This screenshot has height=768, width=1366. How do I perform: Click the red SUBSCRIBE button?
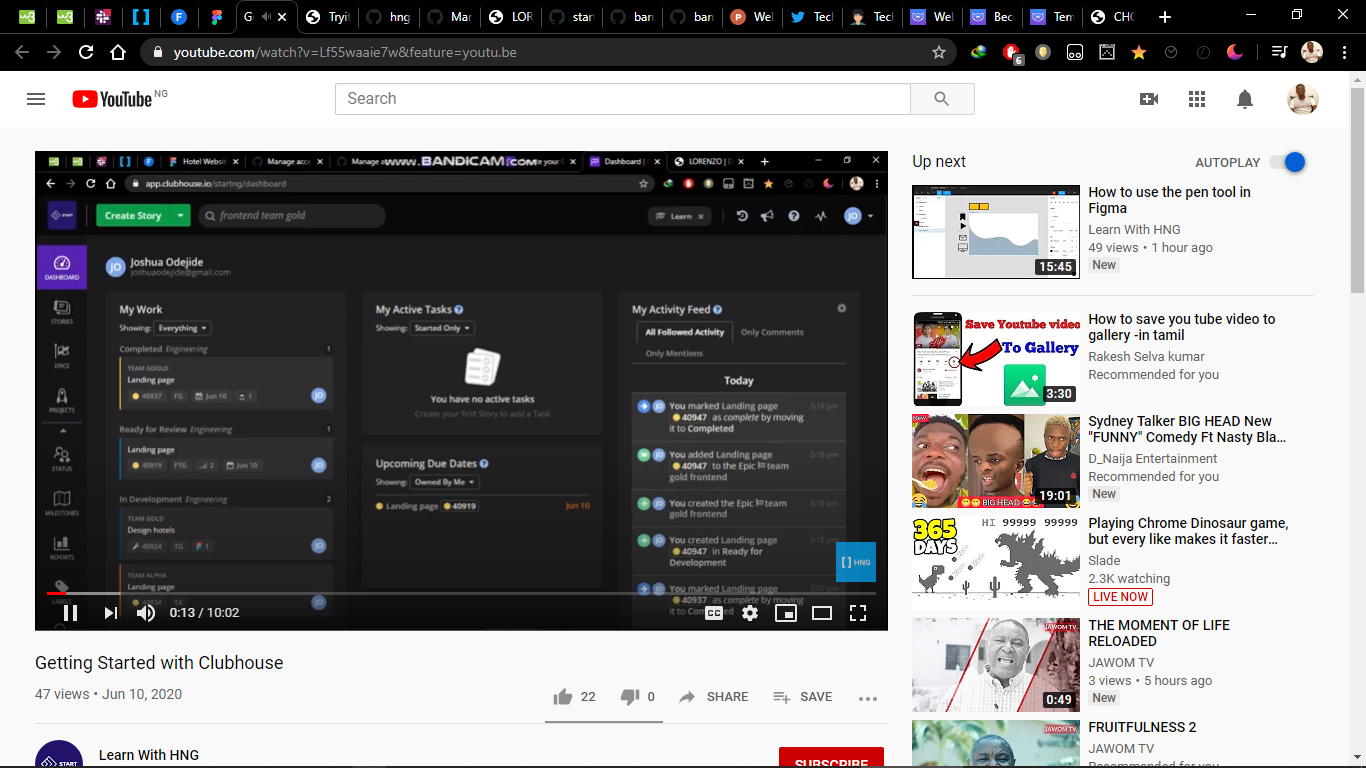pos(831,759)
